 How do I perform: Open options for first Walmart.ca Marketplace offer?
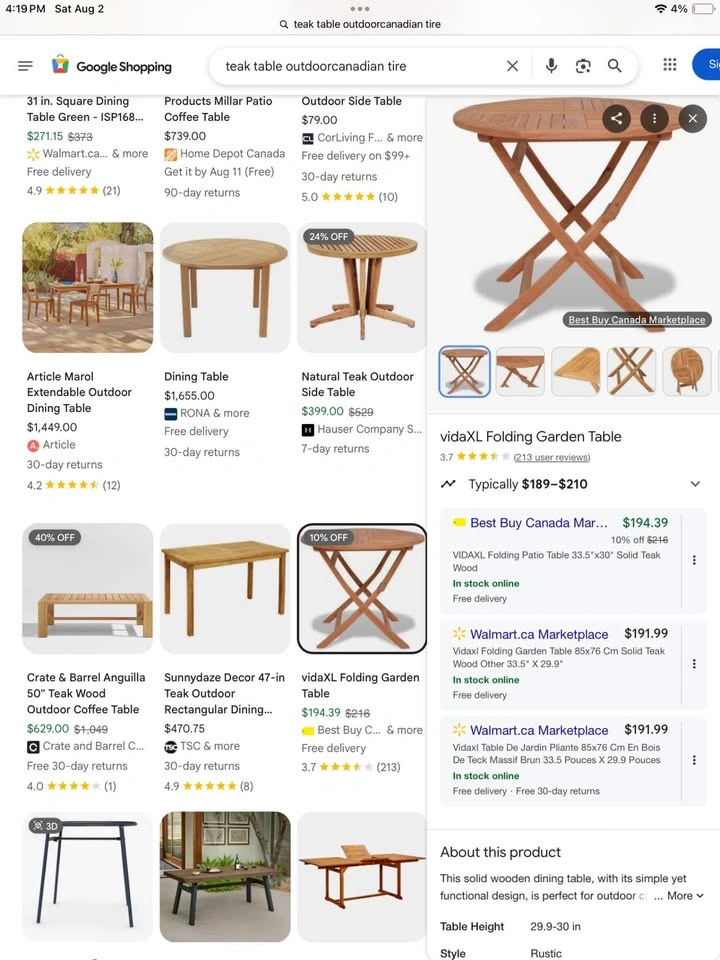point(694,664)
